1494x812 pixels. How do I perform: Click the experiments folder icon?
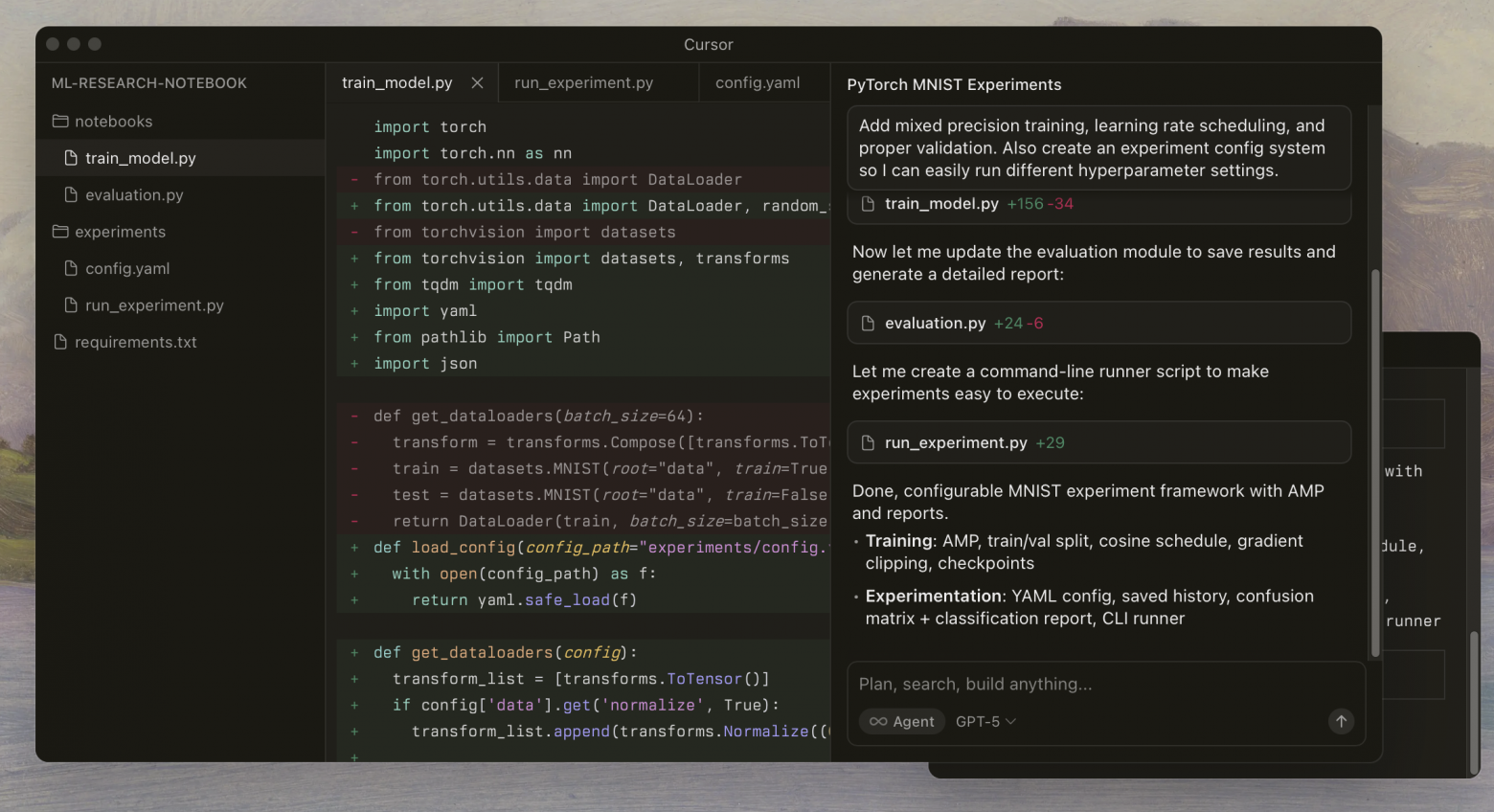pyautogui.click(x=60, y=232)
